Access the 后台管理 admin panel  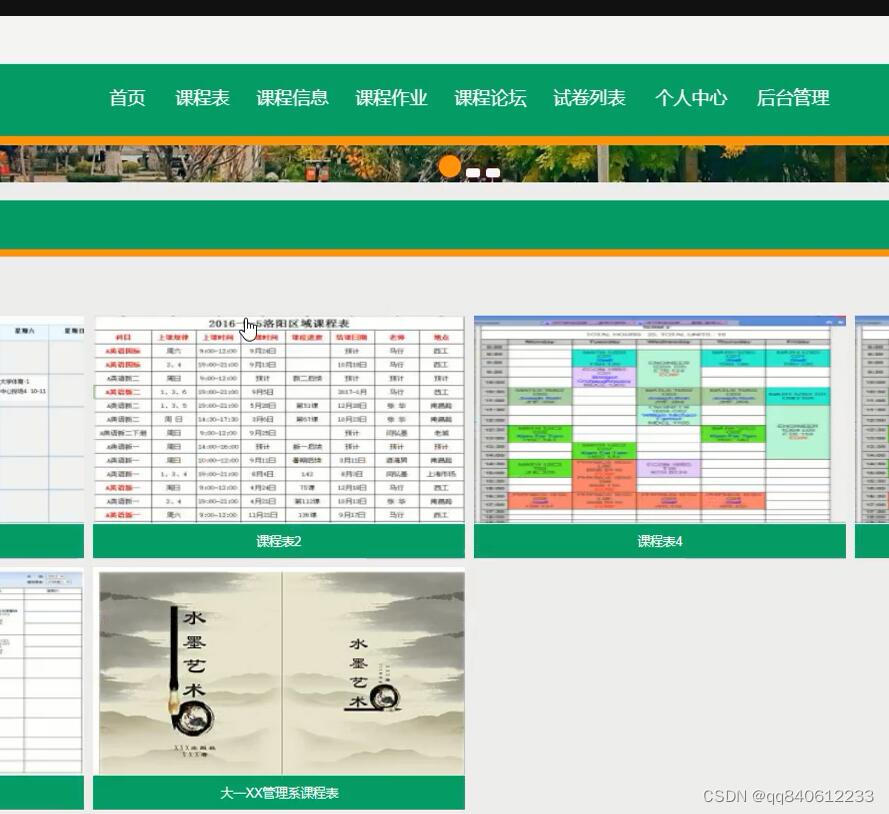791,98
